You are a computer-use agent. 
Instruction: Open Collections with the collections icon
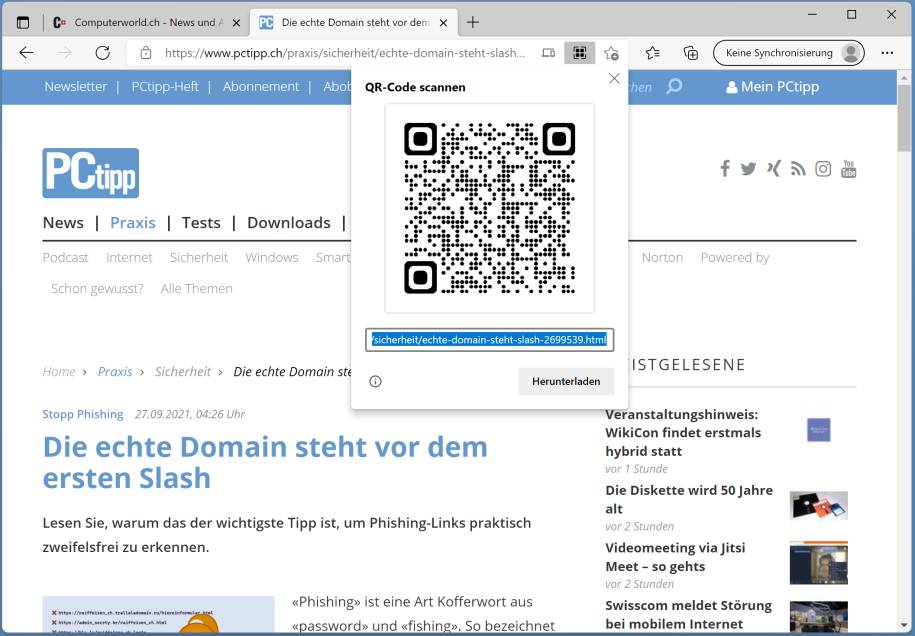coord(691,53)
